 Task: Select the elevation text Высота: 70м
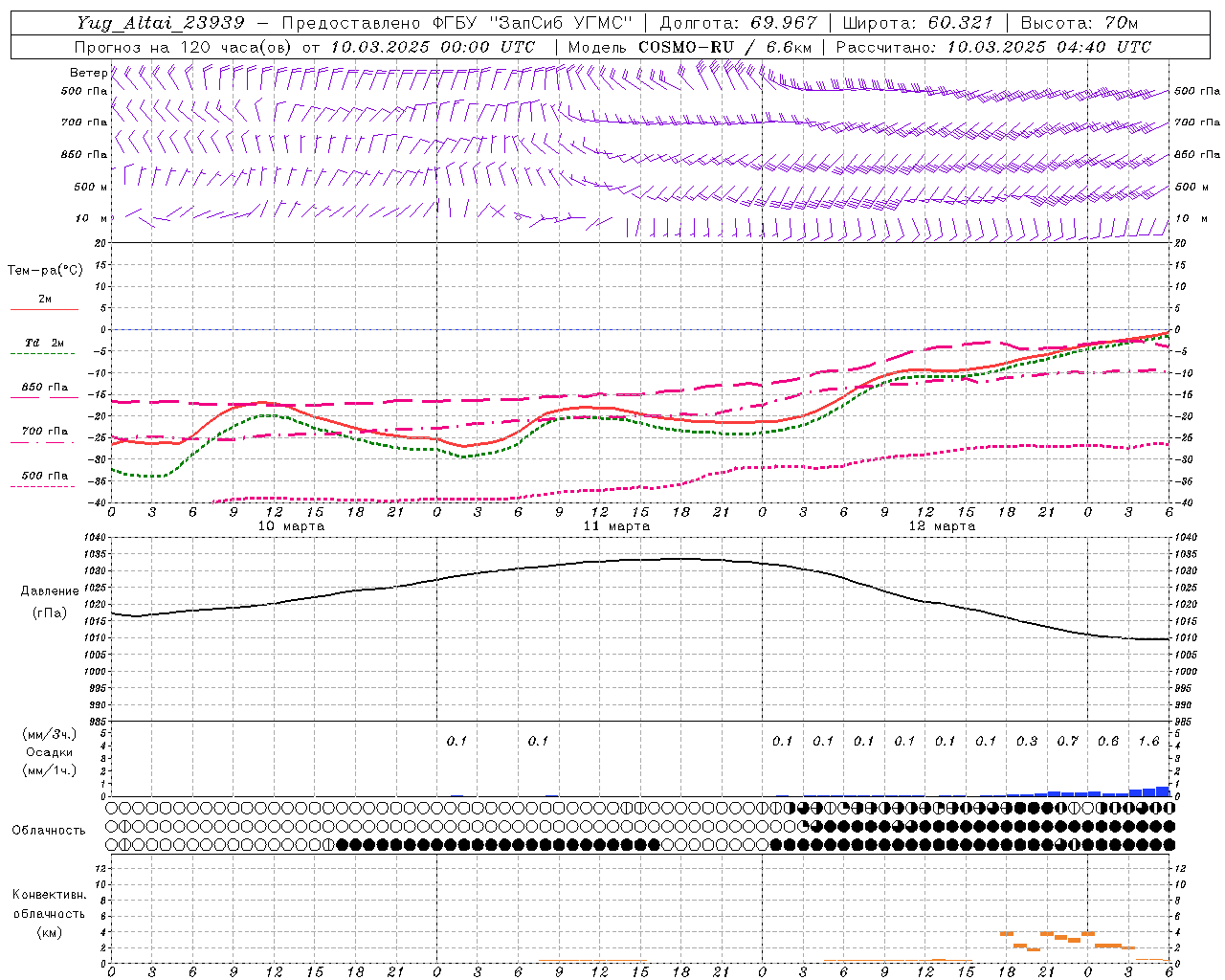1080,23
